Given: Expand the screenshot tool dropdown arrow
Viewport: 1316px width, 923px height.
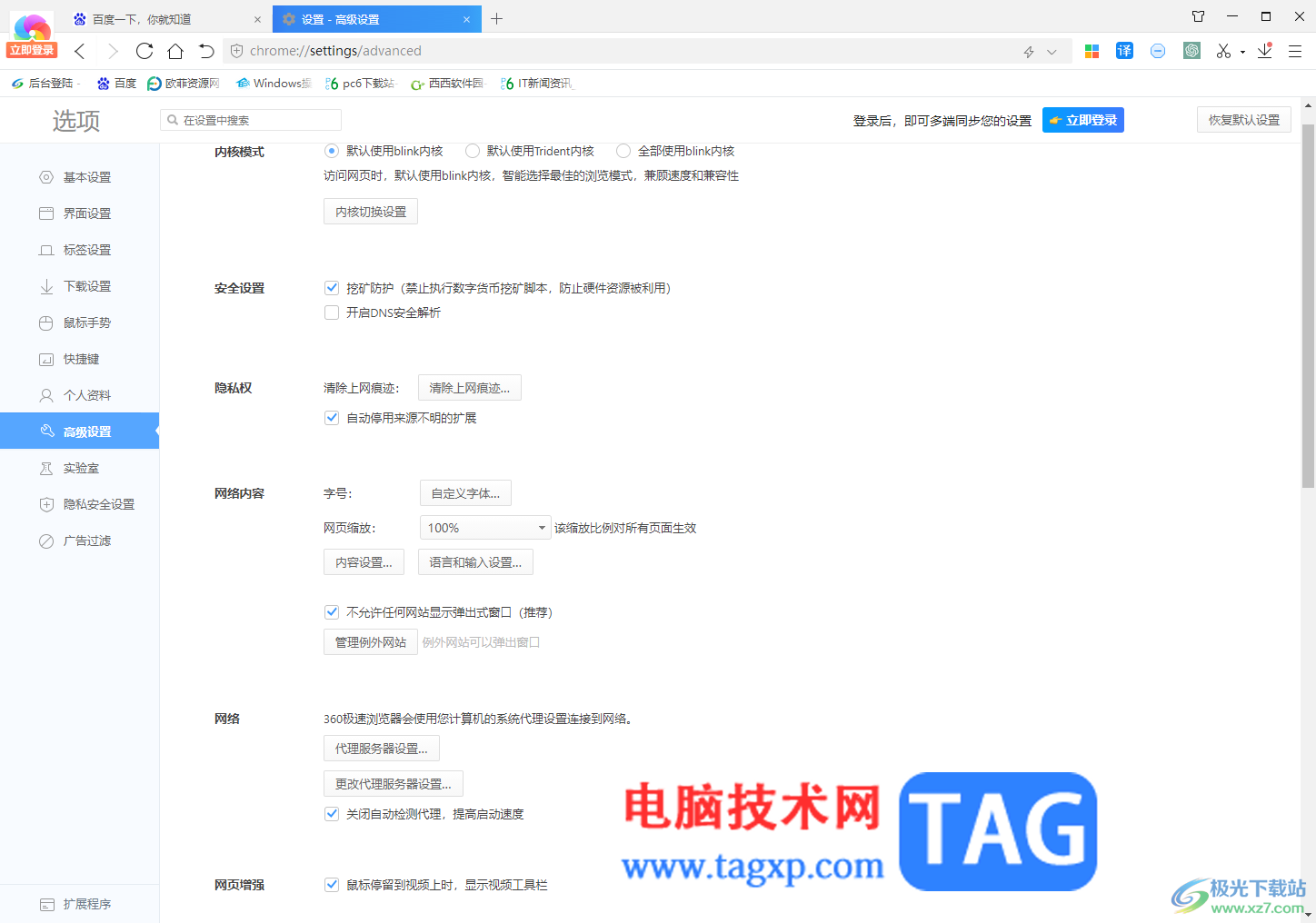Looking at the screenshot, I should (x=1242, y=52).
